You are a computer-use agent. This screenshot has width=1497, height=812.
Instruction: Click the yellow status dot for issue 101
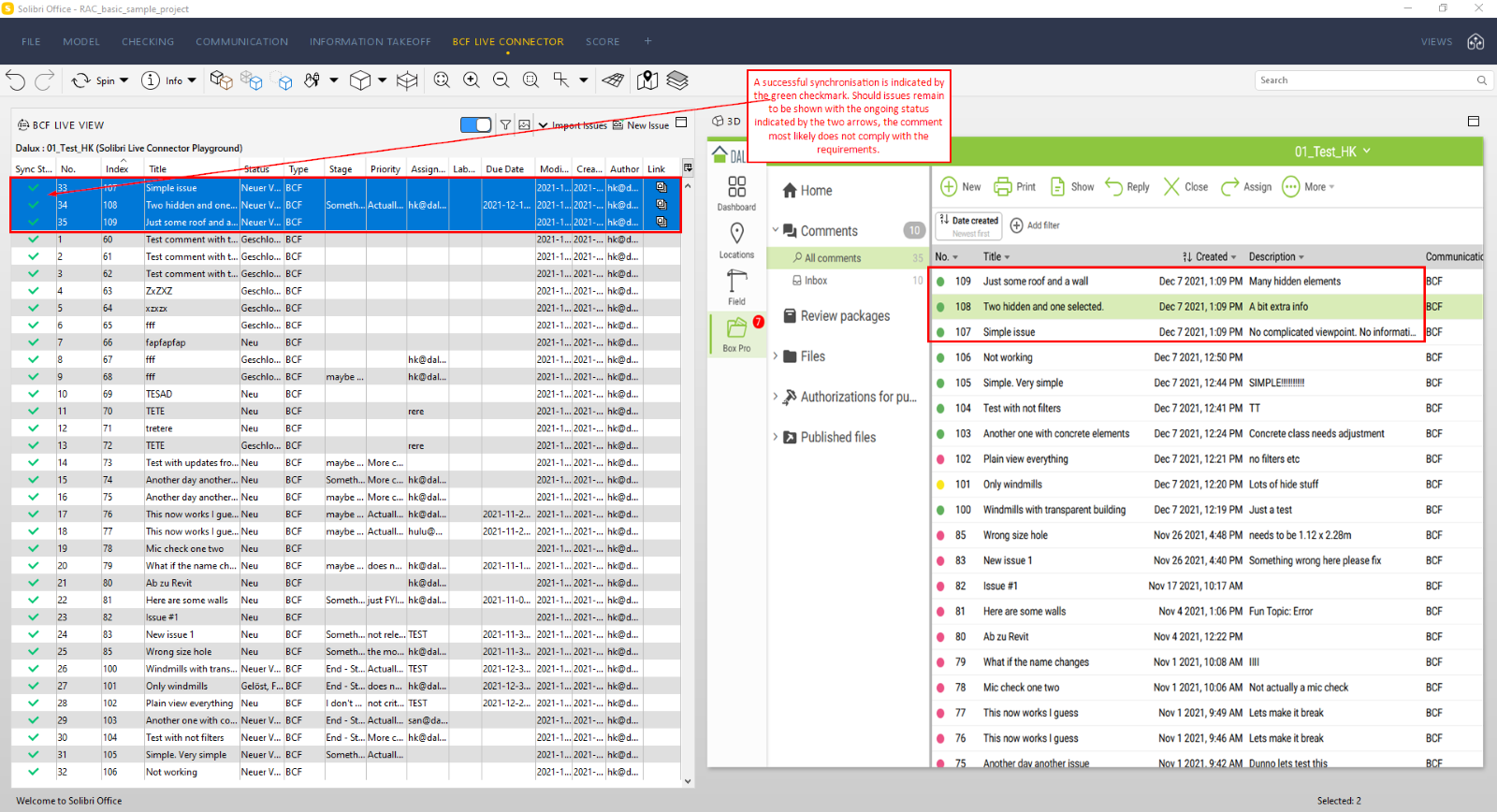tap(940, 485)
